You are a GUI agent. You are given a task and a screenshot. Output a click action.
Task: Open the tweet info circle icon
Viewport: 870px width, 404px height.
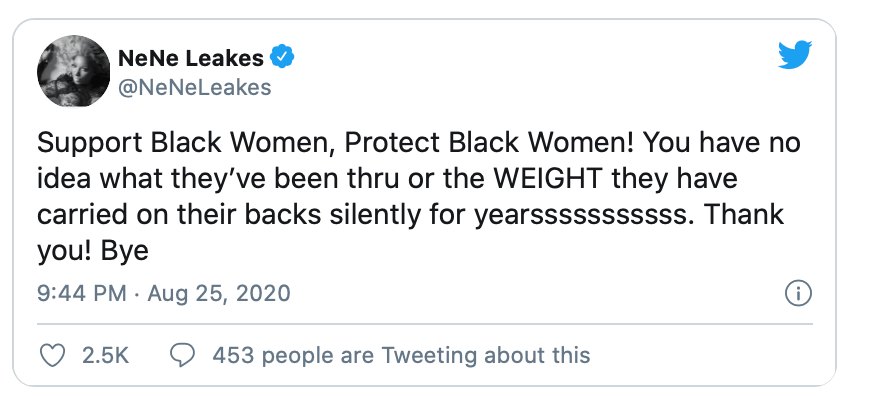(798, 294)
